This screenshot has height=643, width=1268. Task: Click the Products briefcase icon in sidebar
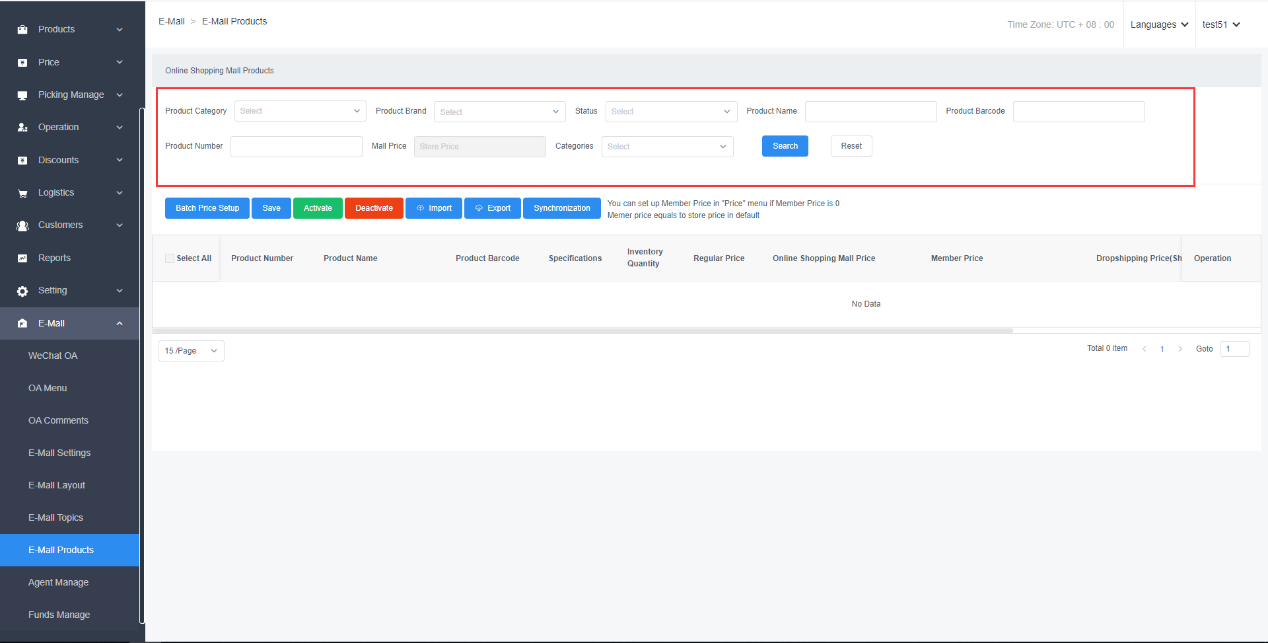[22, 30]
